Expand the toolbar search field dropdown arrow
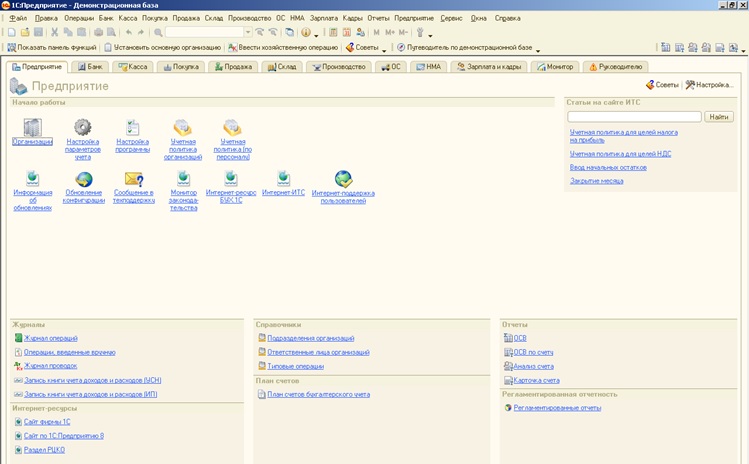The width and height of the screenshot is (749, 464). (248, 32)
